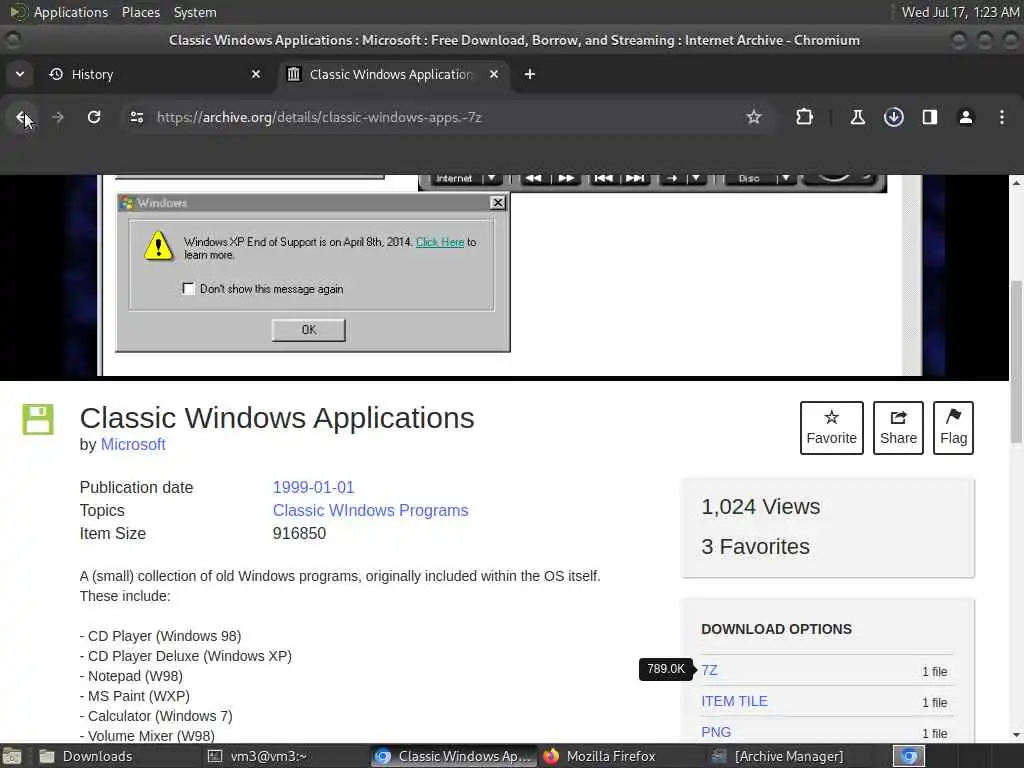Open the site information icon in address bar

point(136,118)
